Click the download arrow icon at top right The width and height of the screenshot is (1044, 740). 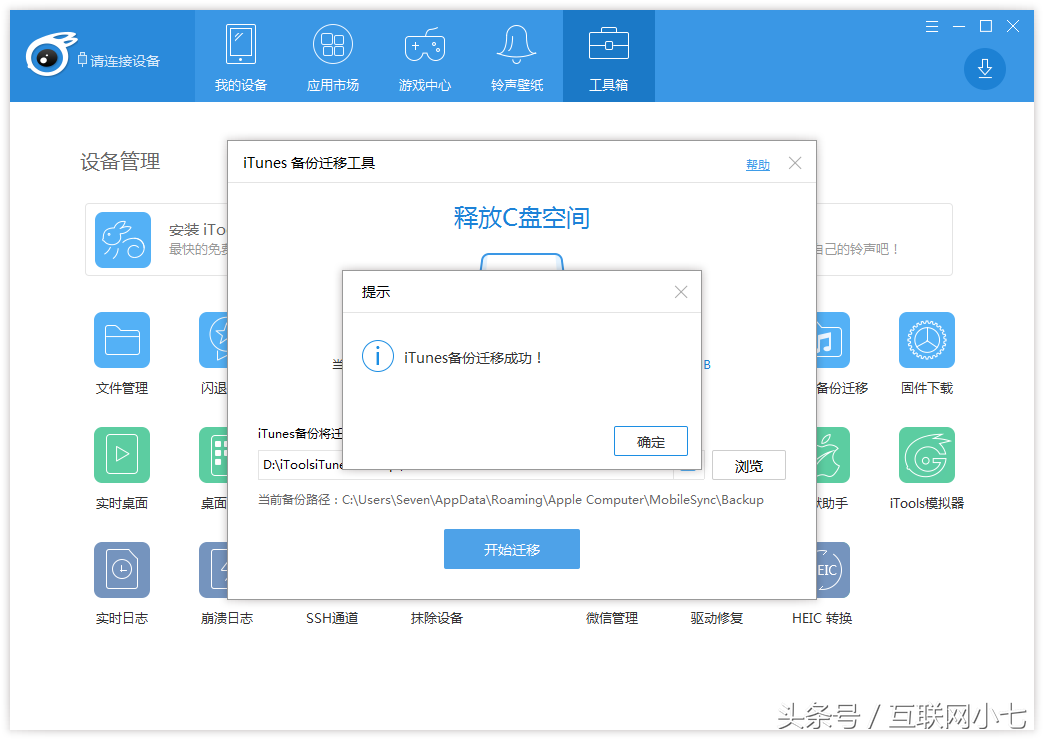point(984,68)
